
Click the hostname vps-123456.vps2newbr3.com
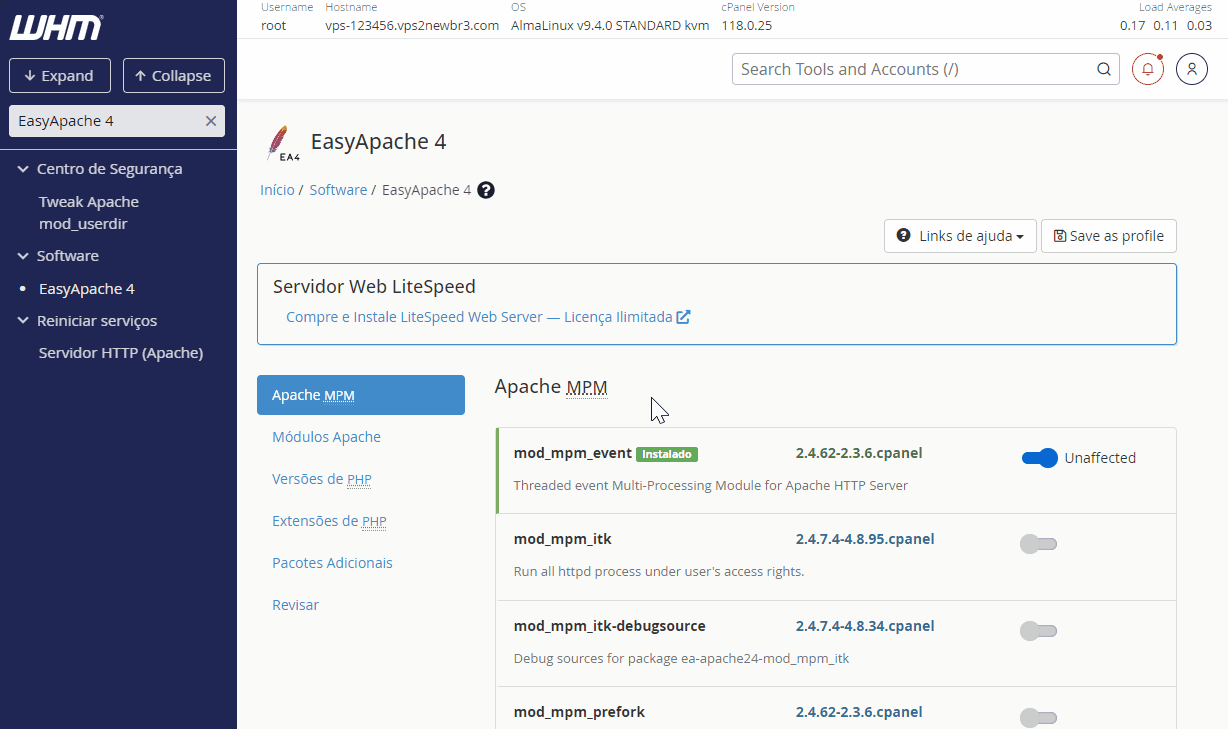(412, 26)
